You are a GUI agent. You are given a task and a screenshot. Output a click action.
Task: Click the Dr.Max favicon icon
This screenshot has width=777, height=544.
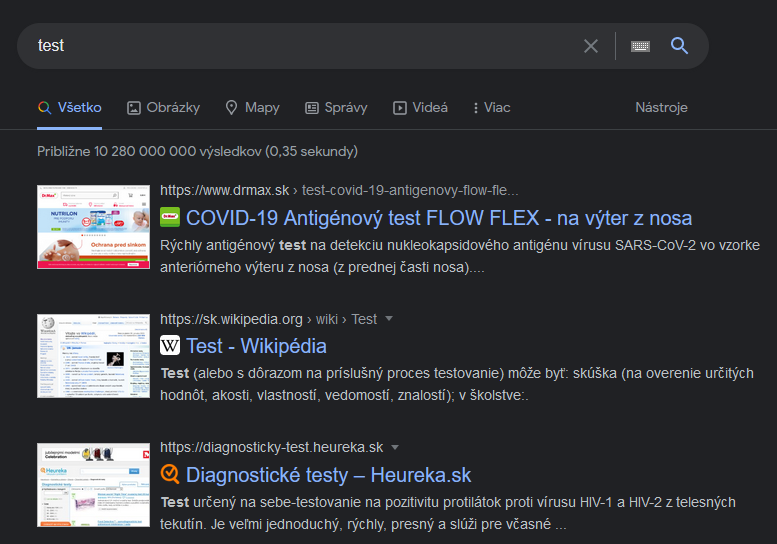click(x=170, y=217)
